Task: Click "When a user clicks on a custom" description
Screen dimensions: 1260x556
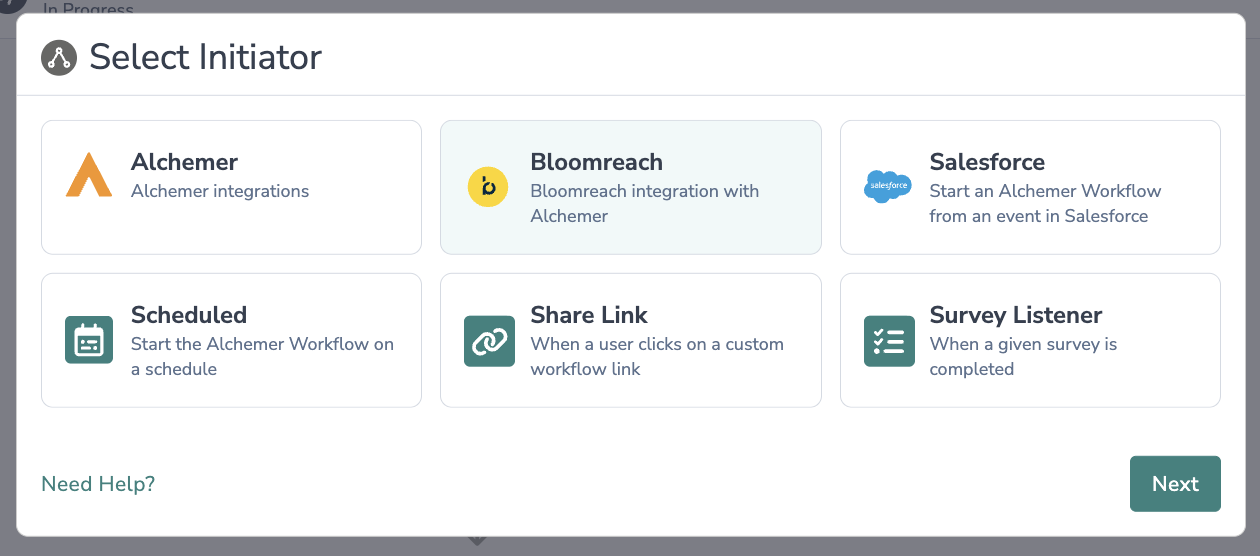Action: tap(656, 344)
